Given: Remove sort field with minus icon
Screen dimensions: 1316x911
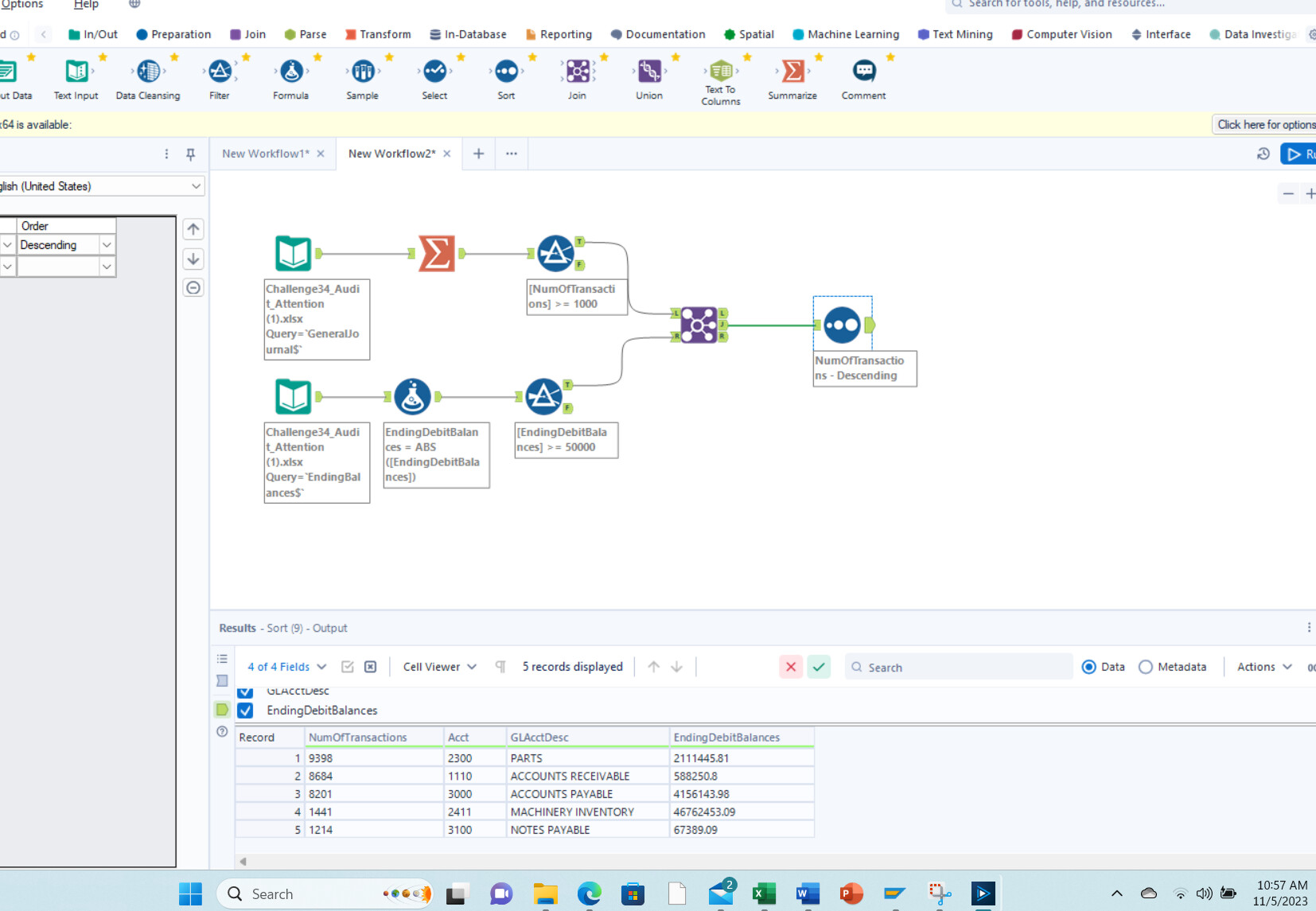Looking at the screenshot, I should pyautogui.click(x=193, y=288).
